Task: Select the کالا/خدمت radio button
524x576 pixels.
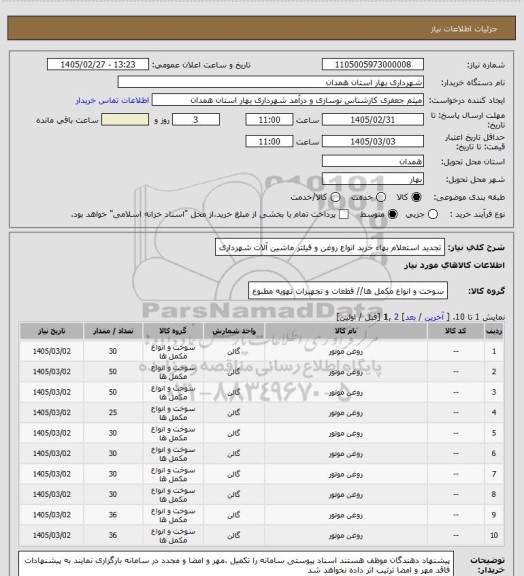Action: click(x=335, y=197)
